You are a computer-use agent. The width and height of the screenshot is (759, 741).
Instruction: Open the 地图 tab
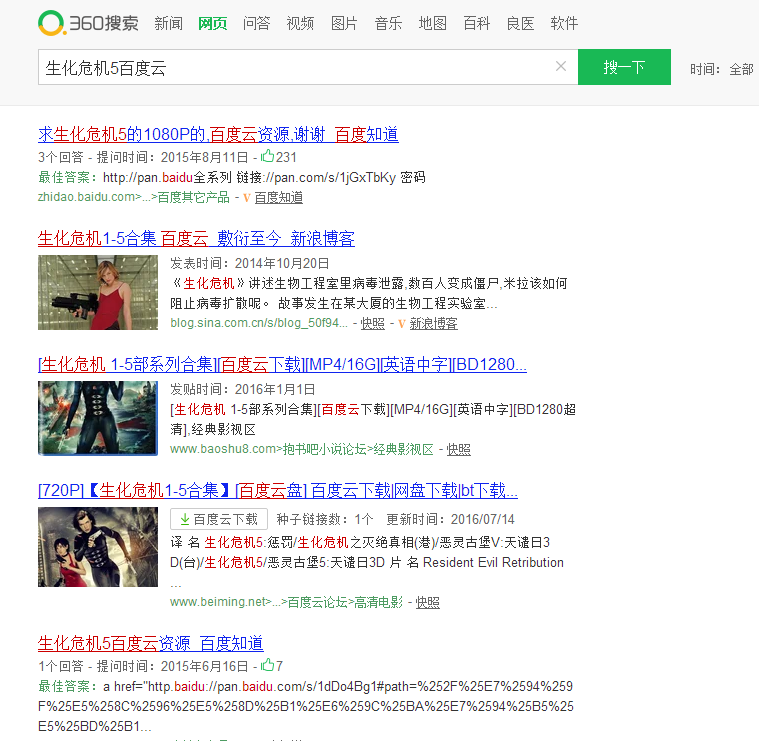point(432,23)
